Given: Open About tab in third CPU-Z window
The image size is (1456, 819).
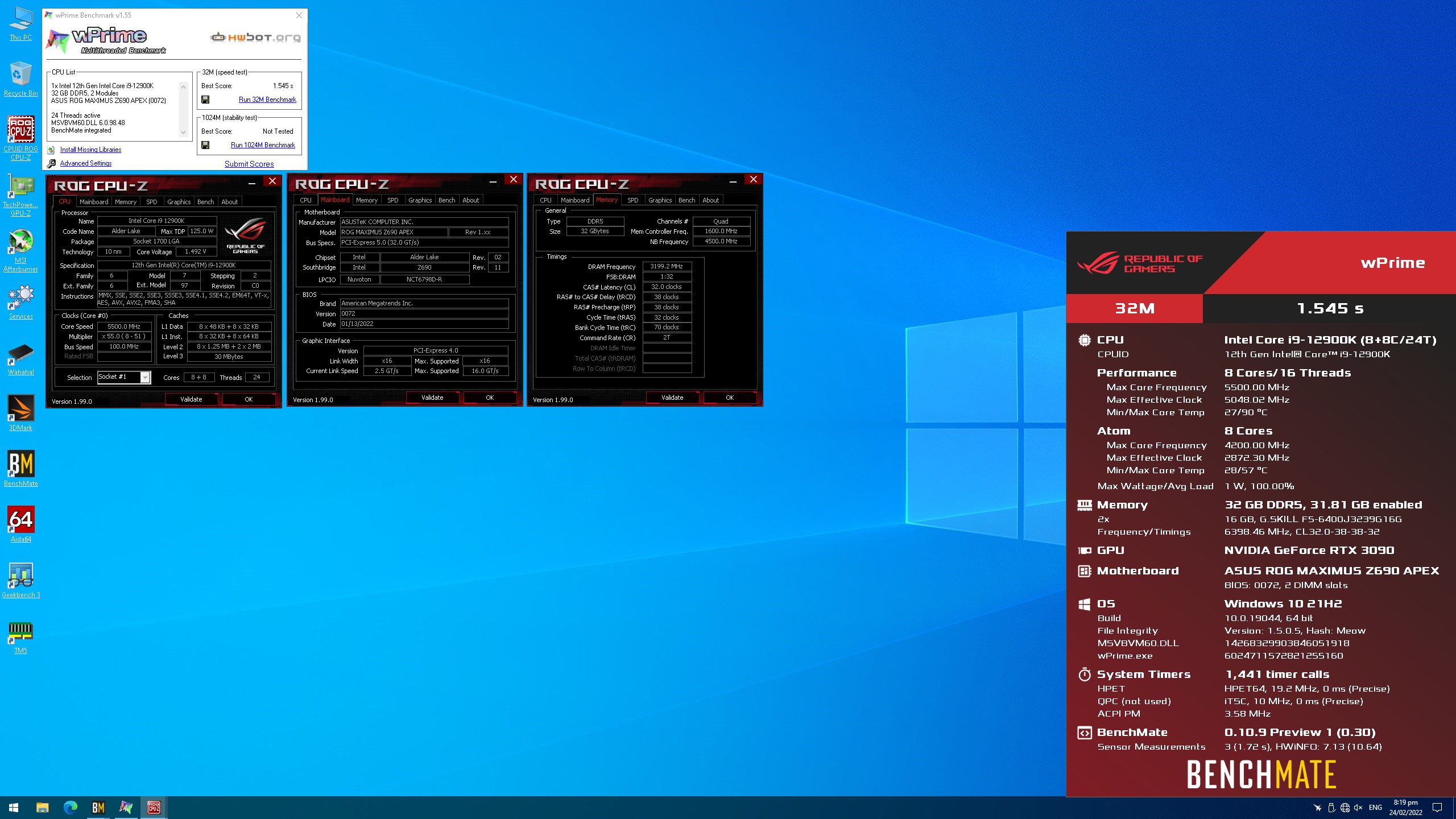Looking at the screenshot, I should click(x=710, y=200).
